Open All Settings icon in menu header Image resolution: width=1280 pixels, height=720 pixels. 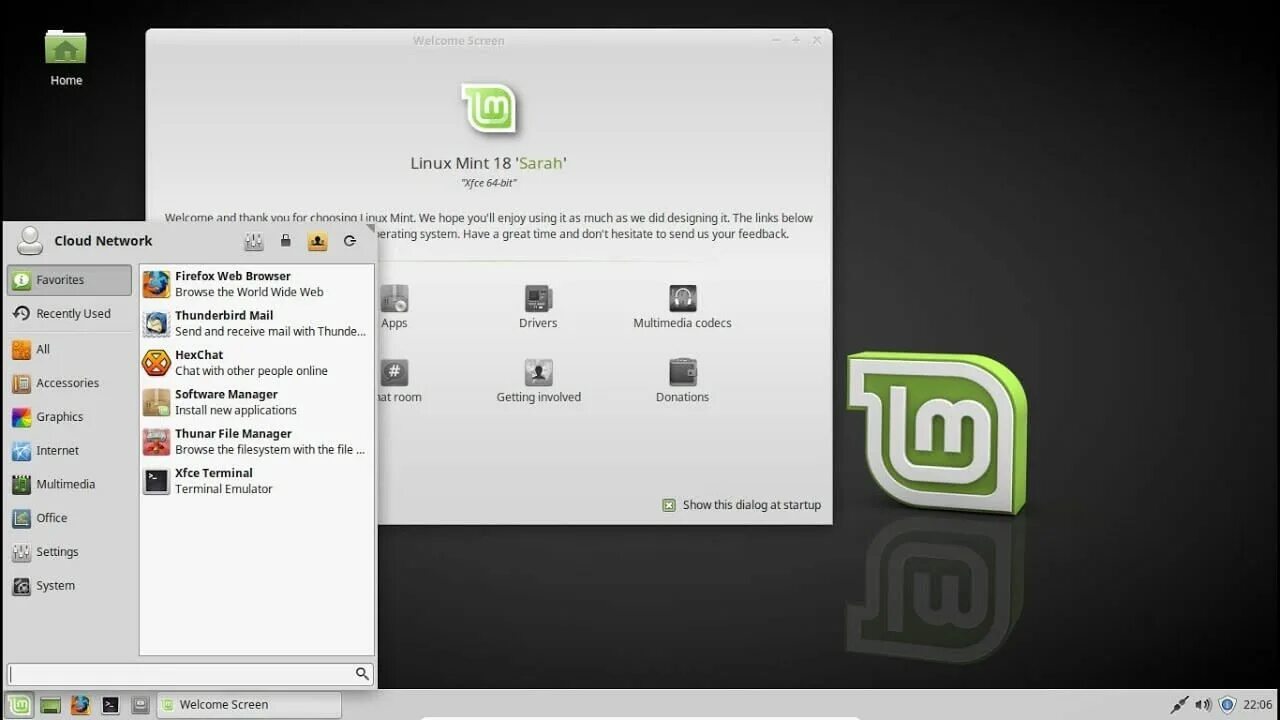(254, 241)
